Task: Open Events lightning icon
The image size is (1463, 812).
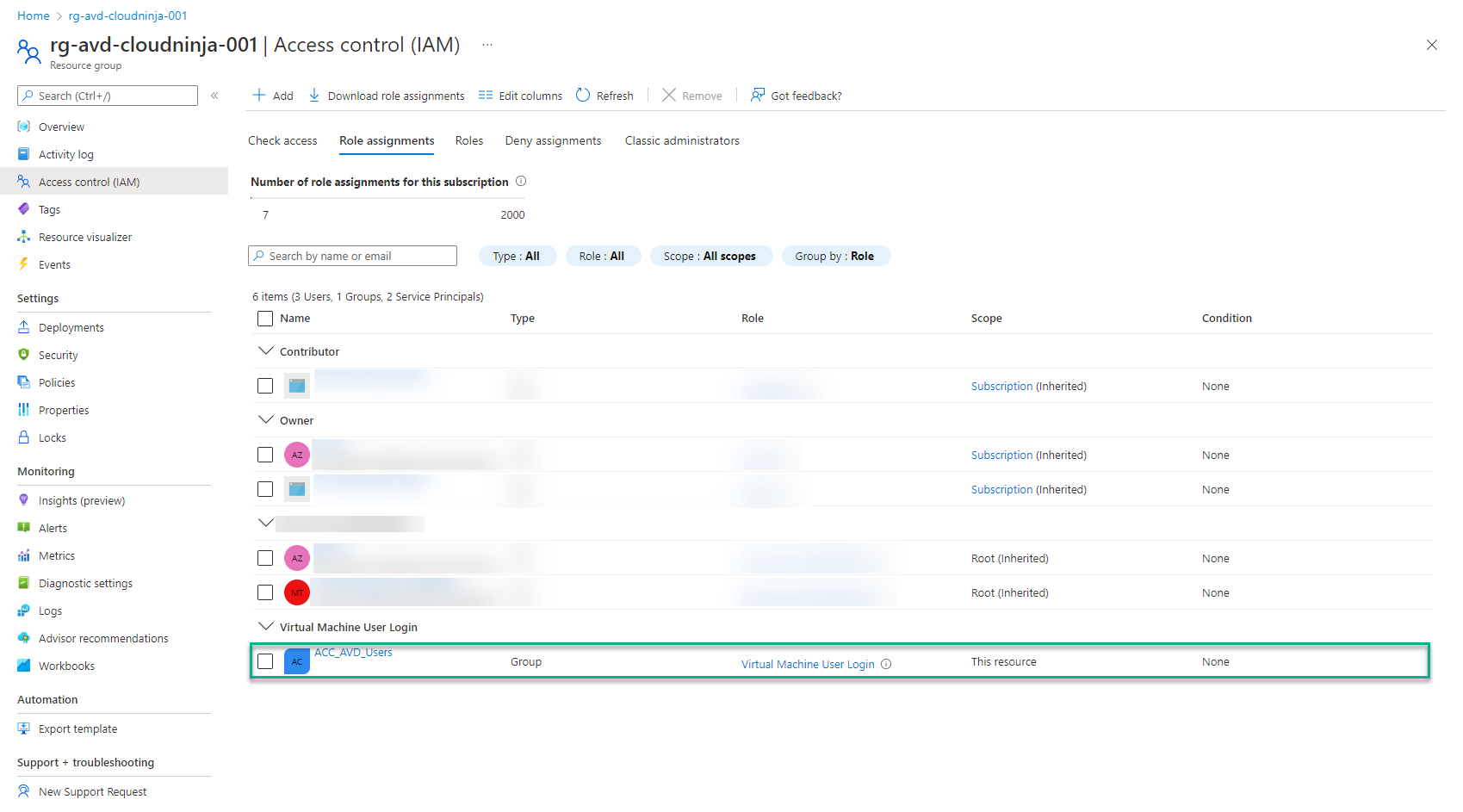Action: point(24,264)
